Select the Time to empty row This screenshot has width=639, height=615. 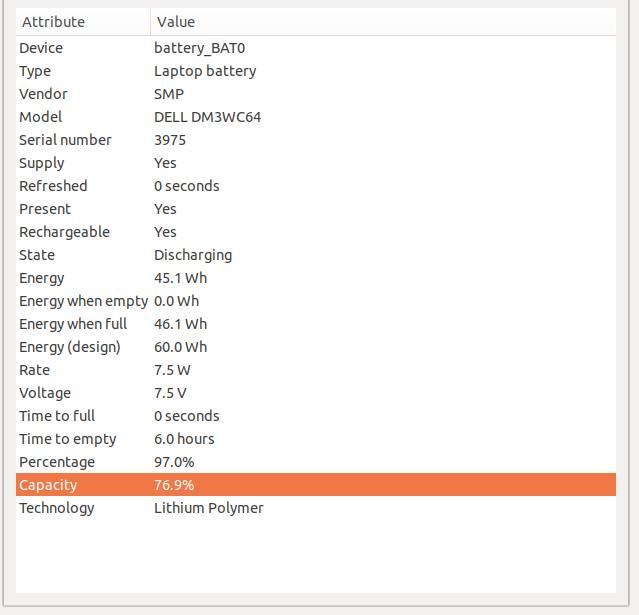(316, 439)
